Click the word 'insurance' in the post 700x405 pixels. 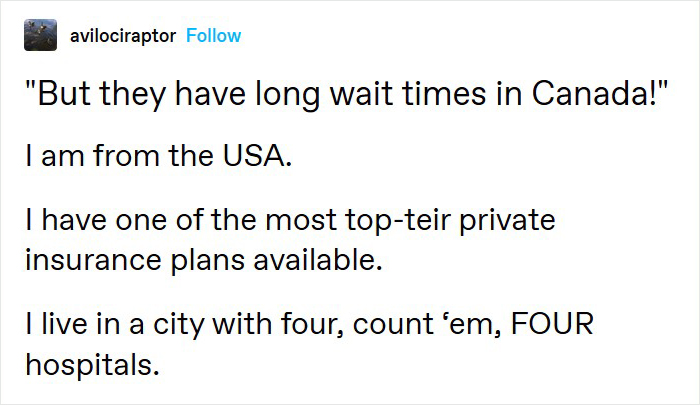coord(93,260)
